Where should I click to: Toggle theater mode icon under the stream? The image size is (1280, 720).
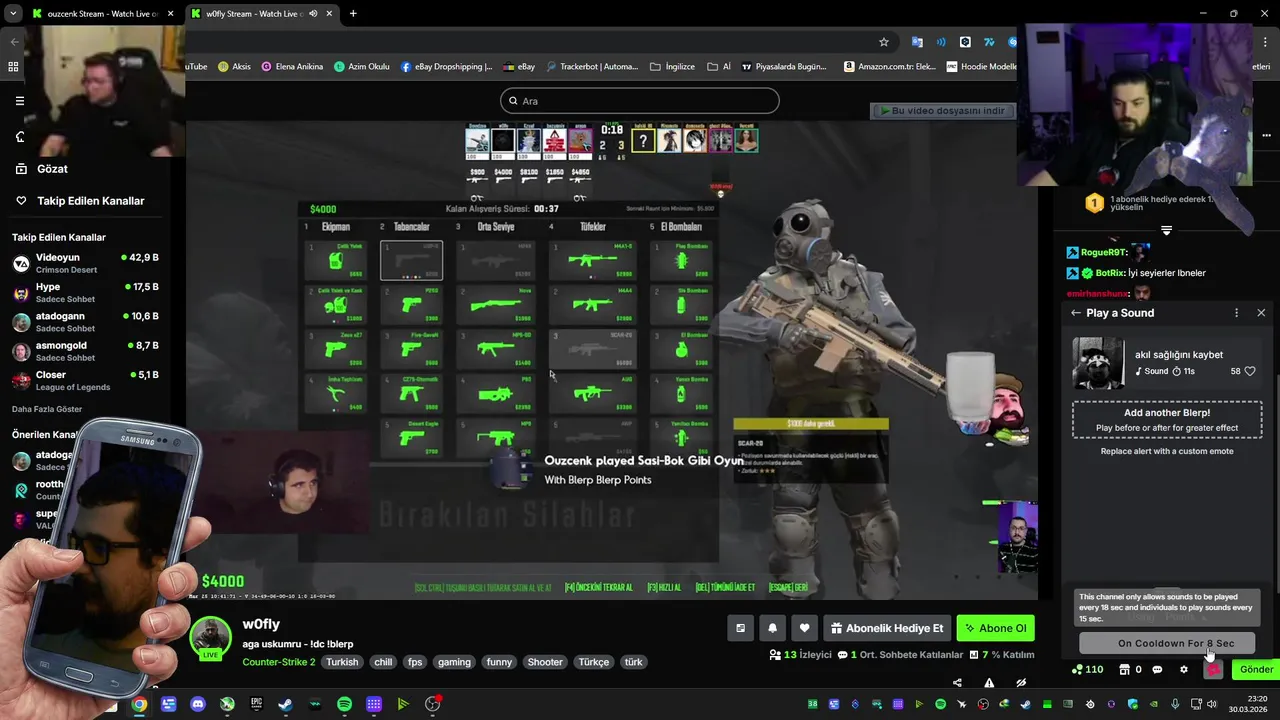[740, 628]
